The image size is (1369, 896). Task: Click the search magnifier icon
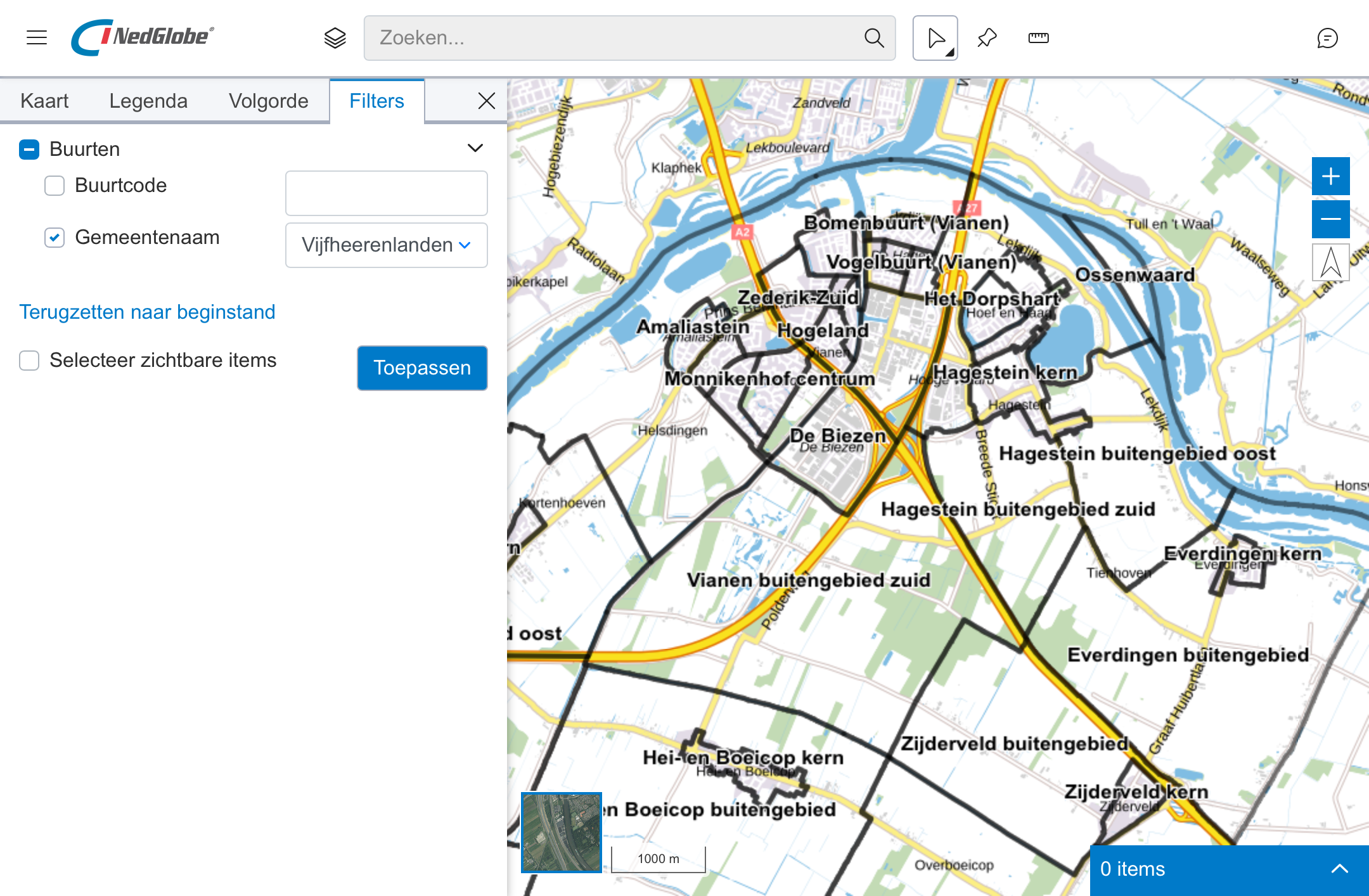(874, 38)
